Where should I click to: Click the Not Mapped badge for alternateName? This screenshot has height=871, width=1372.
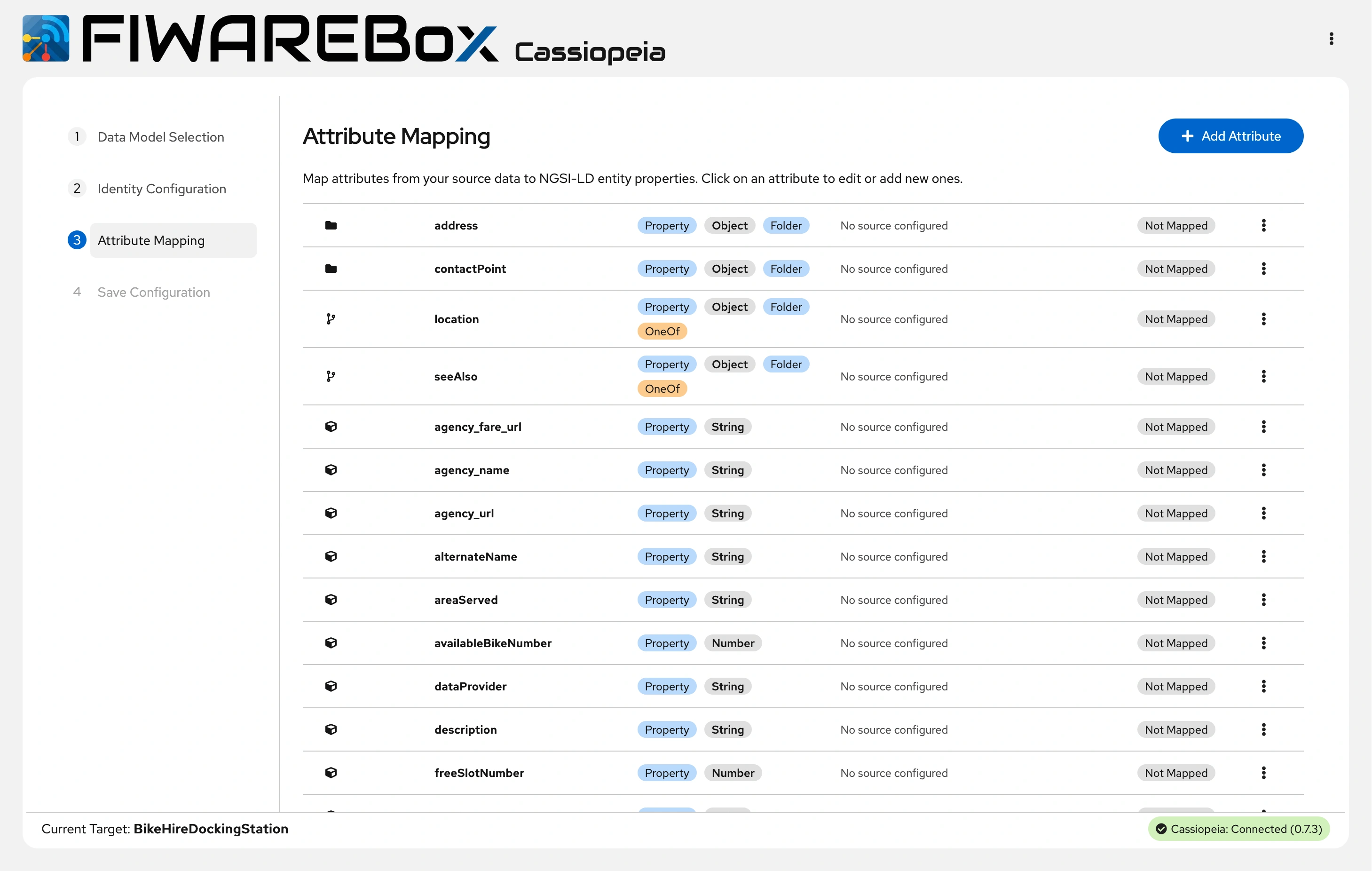coord(1175,556)
